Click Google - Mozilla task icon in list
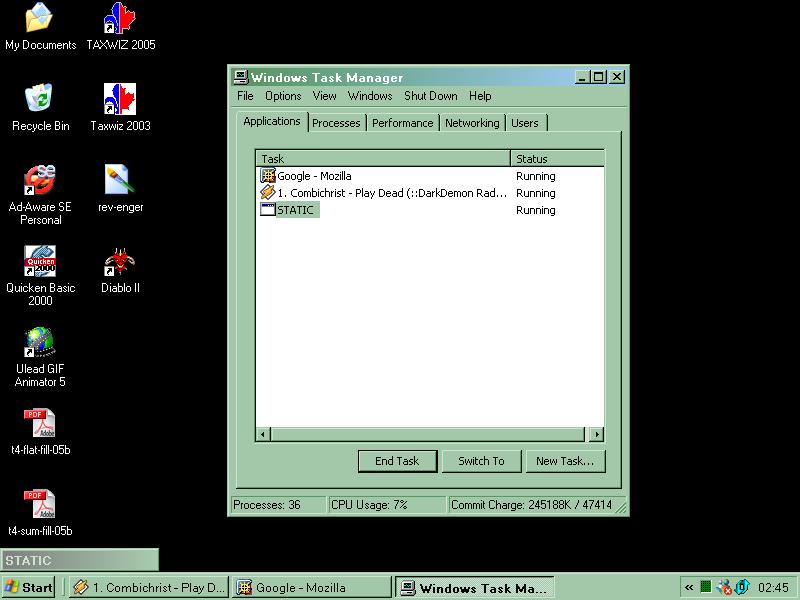This screenshot has height=600, width=800. 268,176
